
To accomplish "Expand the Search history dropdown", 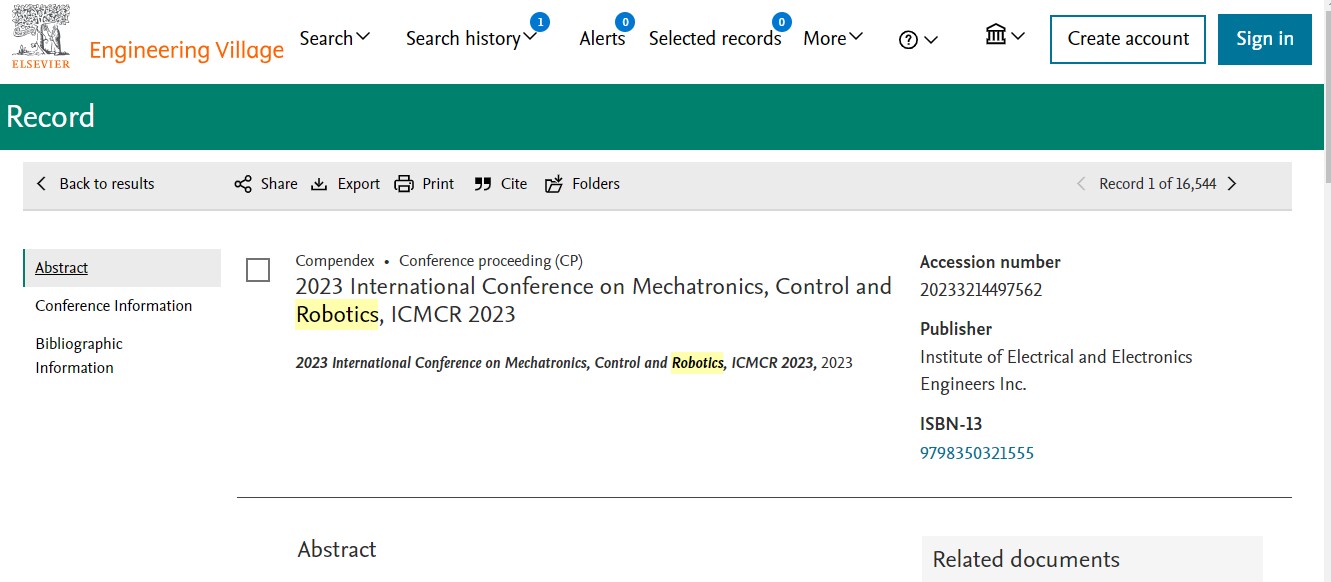I will [530, 38].
